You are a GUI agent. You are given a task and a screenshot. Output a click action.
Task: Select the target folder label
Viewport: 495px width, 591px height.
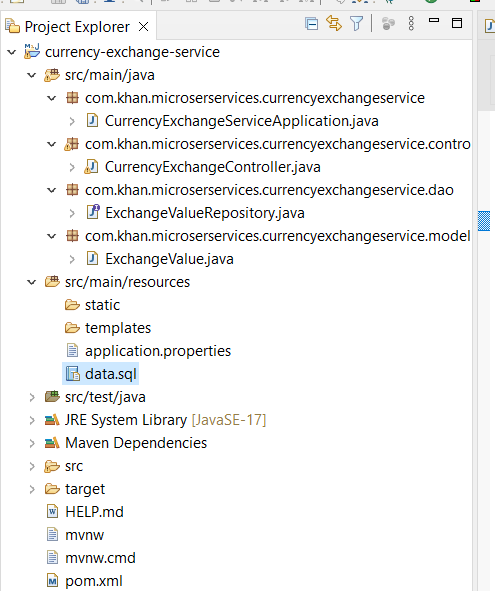[85, 489]
